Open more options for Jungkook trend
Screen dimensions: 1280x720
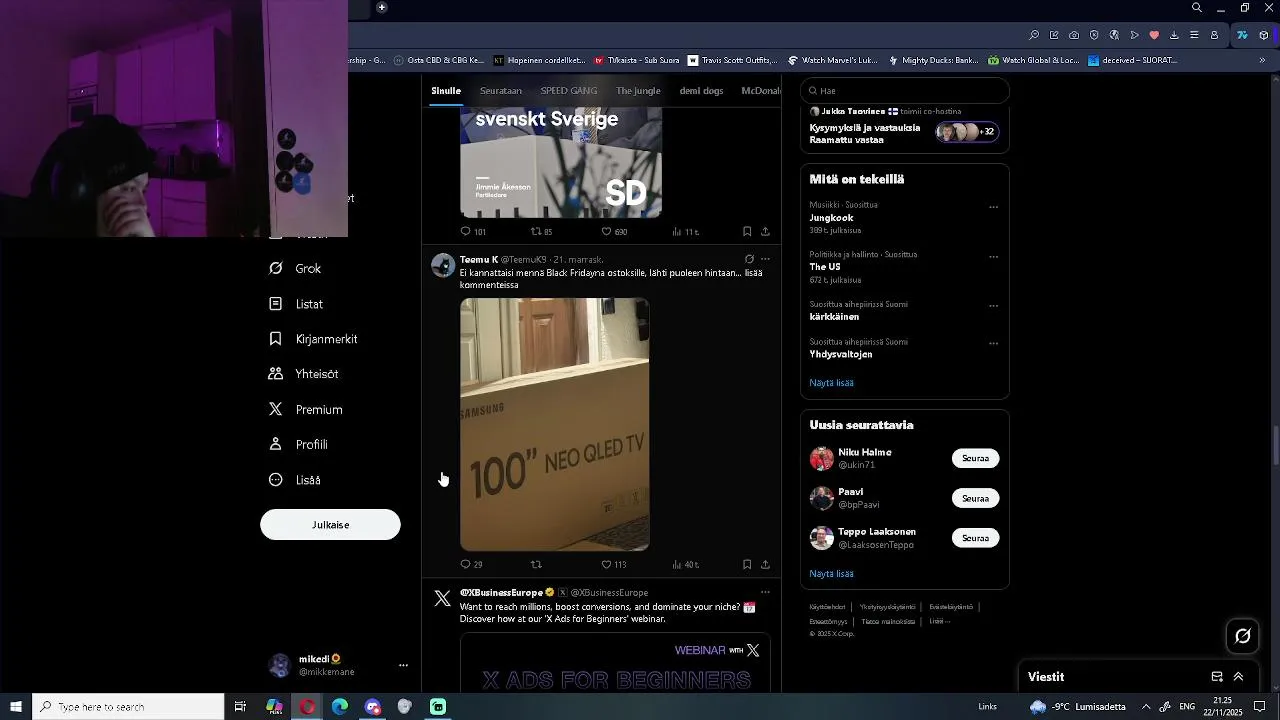993,207
